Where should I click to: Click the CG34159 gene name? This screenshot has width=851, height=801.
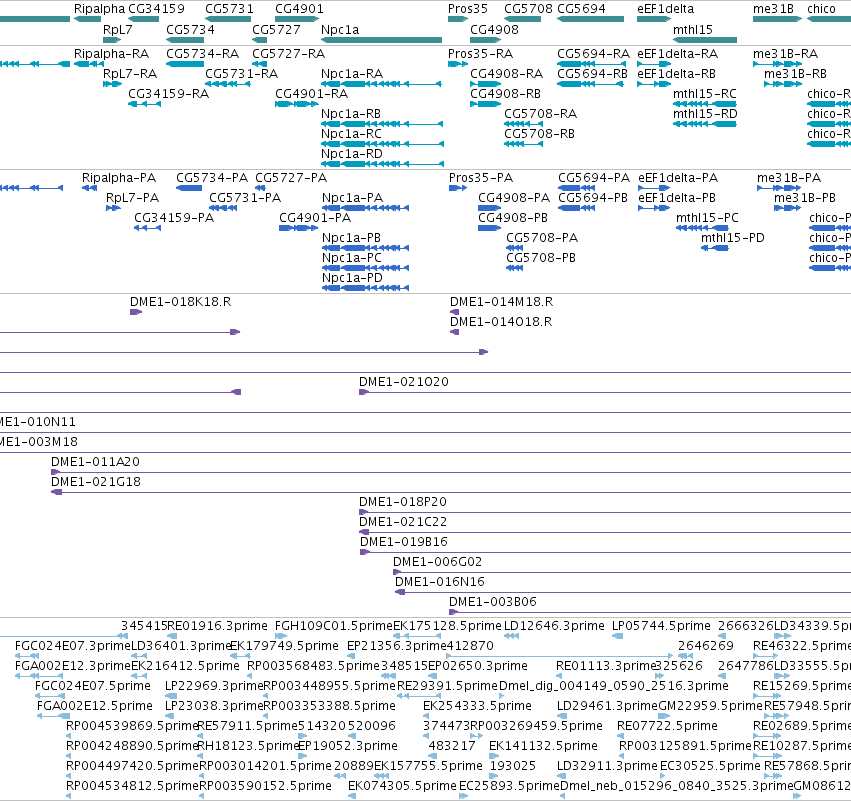coord(156,9)
